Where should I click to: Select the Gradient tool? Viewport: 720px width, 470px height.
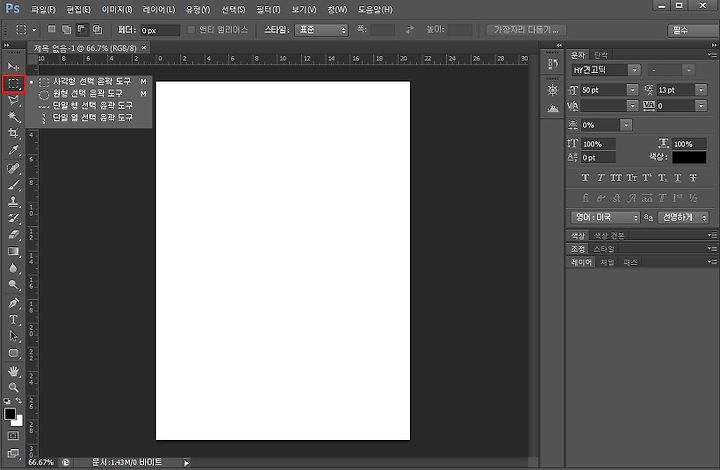tap(13, 252)
